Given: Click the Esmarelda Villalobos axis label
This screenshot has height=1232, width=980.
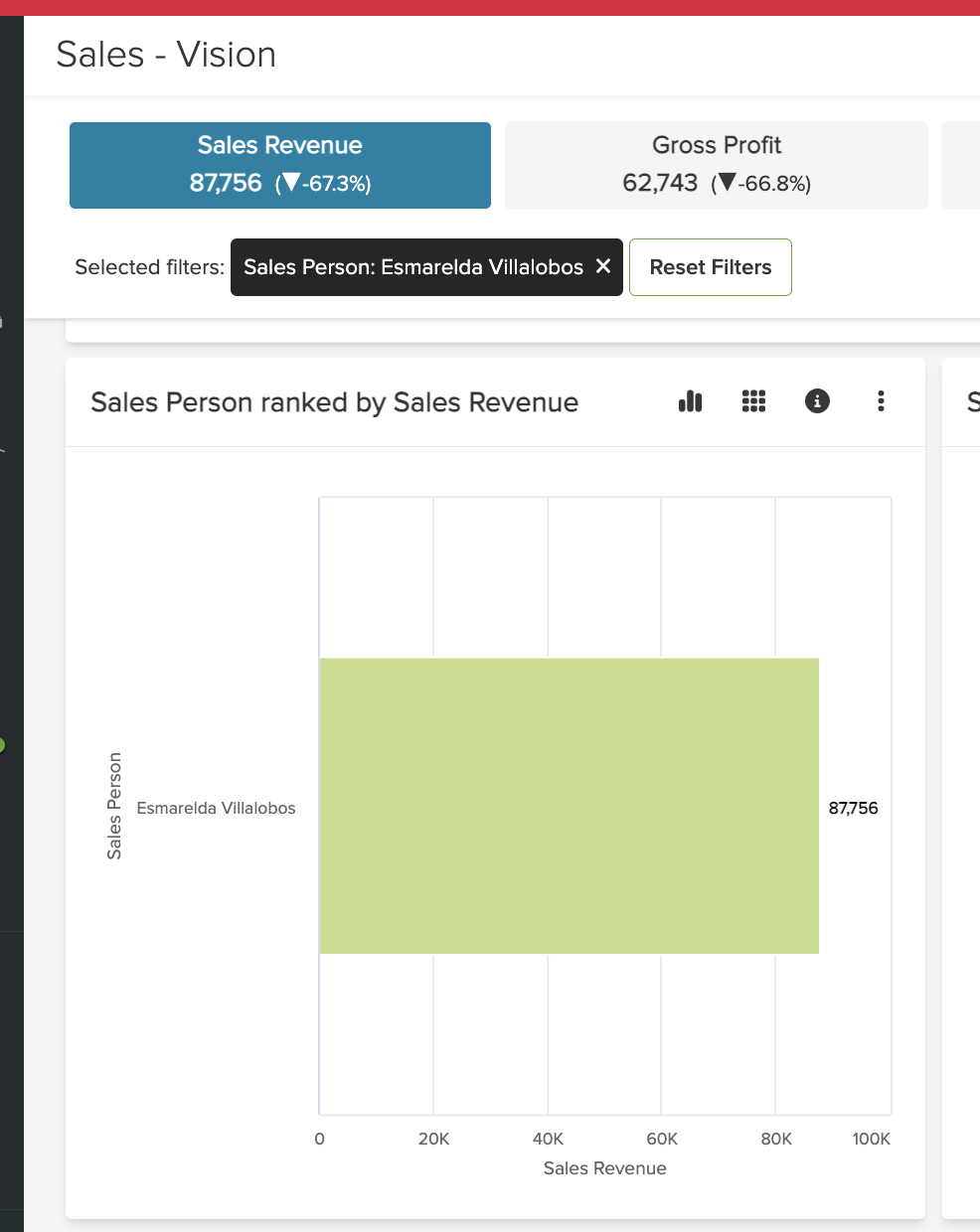Looking at the screenshot, I should coord(216,809).
